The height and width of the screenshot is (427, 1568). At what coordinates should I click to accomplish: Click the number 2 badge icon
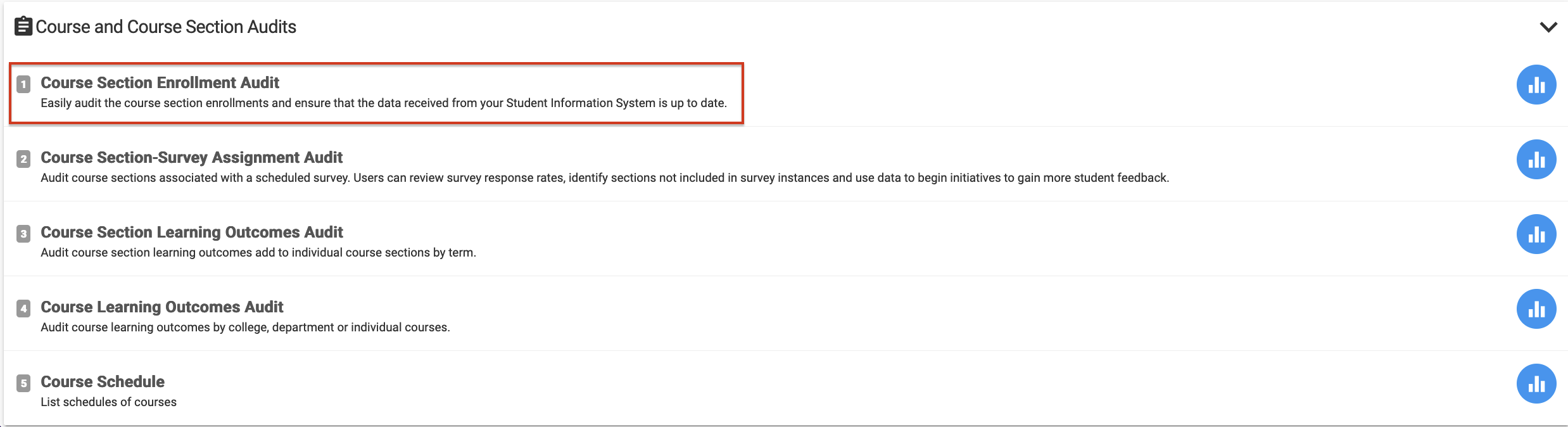pyautogui.click(x=23, y=158)
